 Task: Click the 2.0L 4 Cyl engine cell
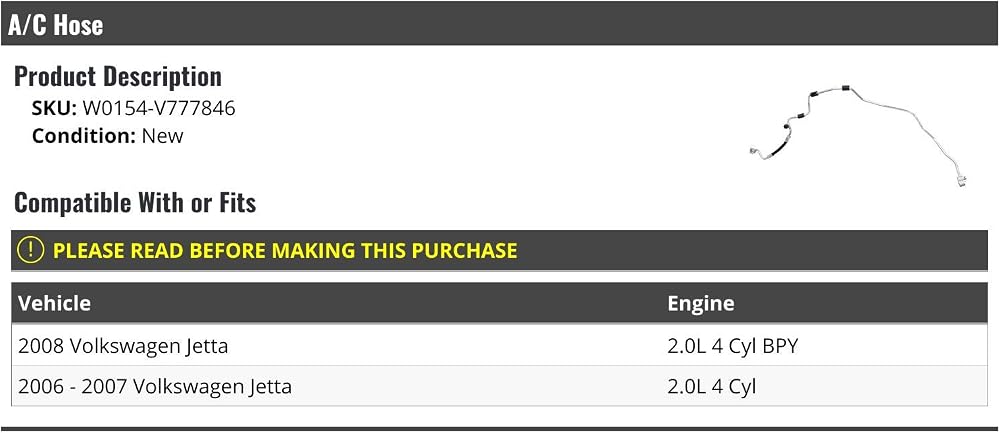tap(712, 386)
